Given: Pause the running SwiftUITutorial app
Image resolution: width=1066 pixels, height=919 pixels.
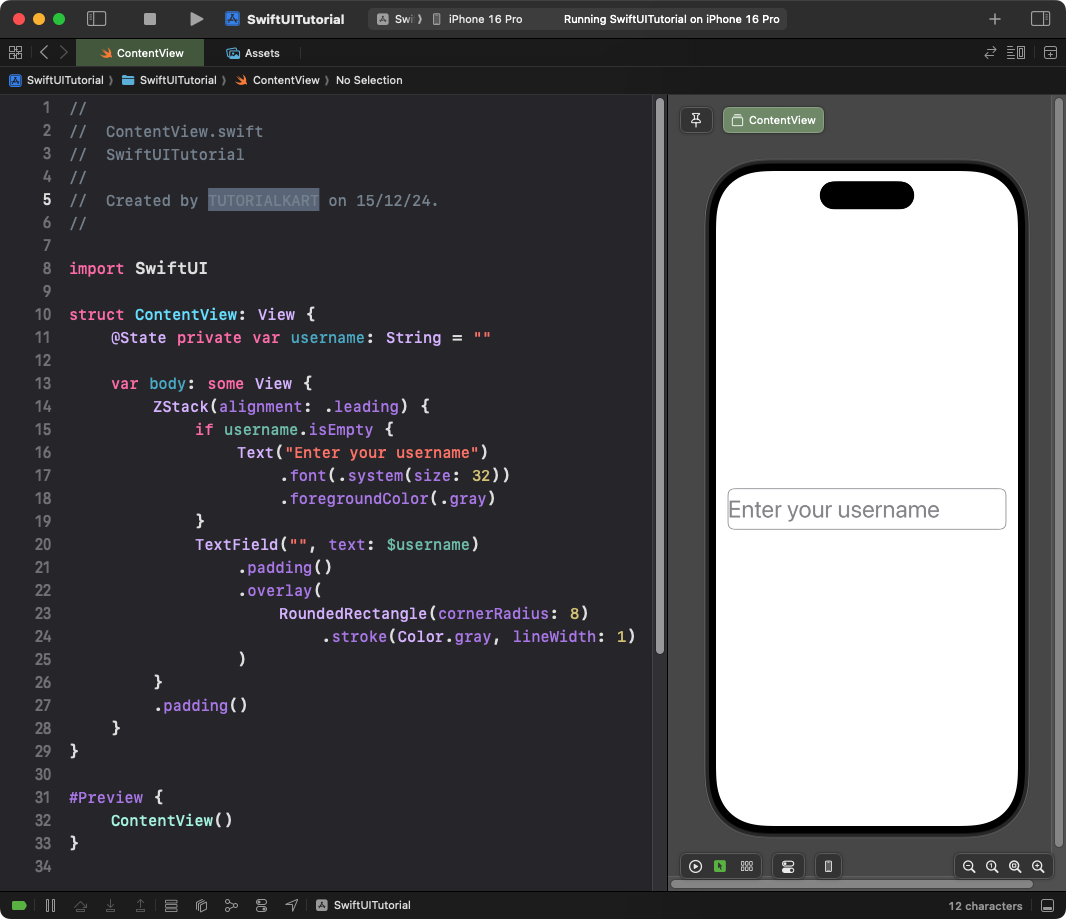Looking at the screenshot, I should coord(50,905).
